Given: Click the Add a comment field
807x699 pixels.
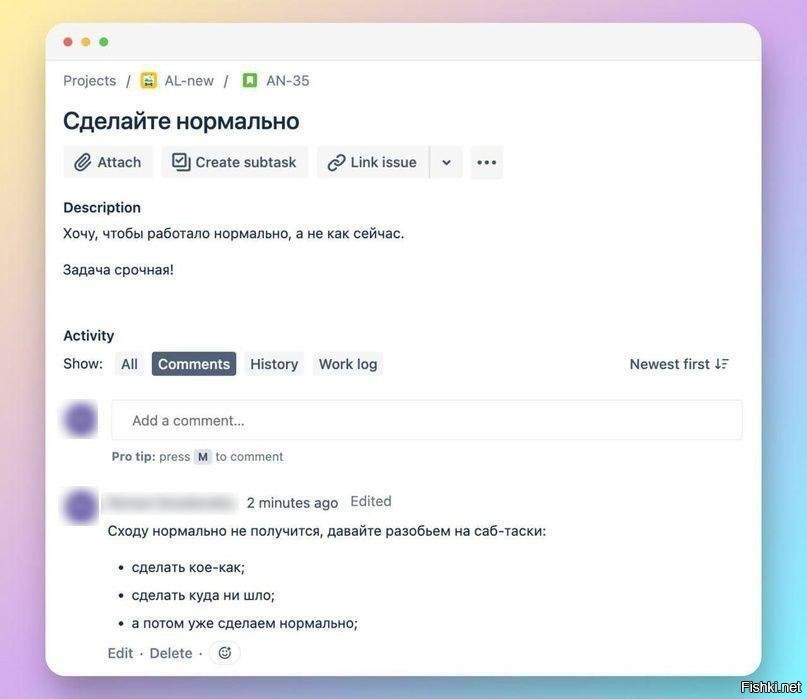Looking at the screenshot, I should coord(426,420).
